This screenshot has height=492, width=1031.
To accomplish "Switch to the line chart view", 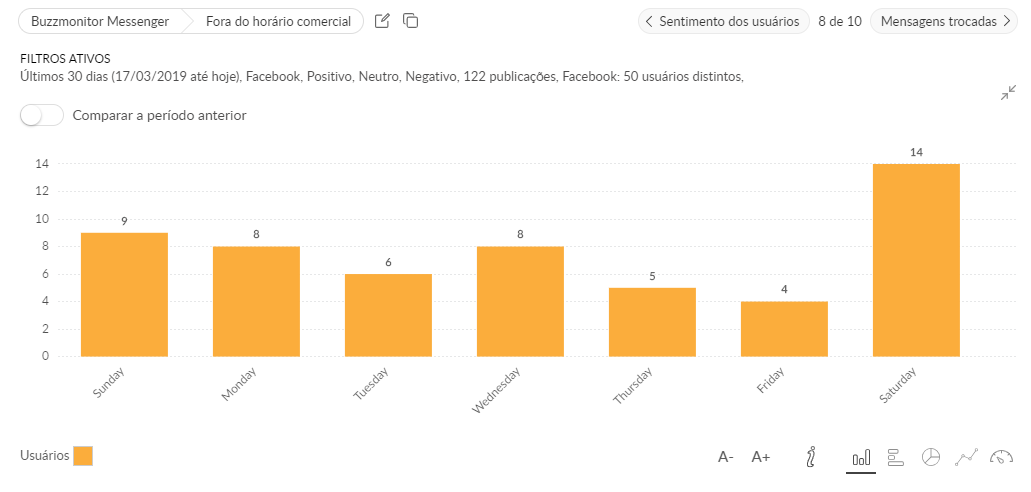I will tap(966, 457).
